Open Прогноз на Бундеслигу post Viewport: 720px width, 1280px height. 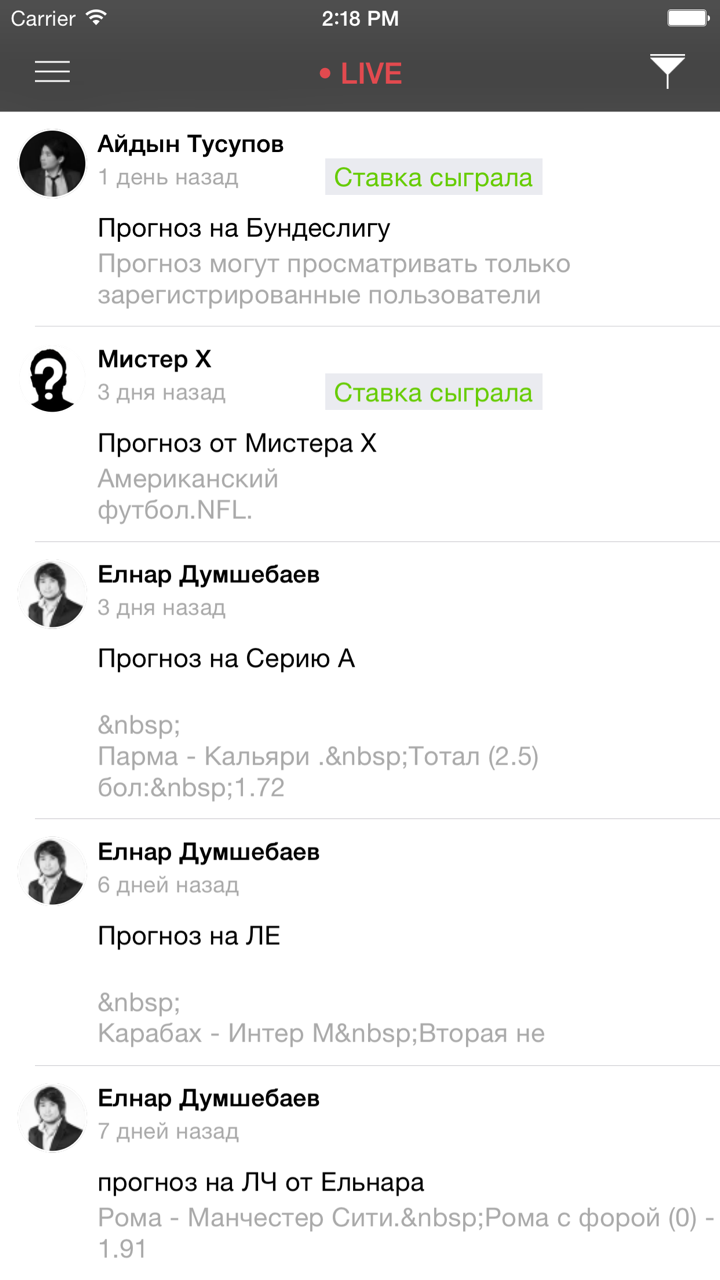click(244, 228)
